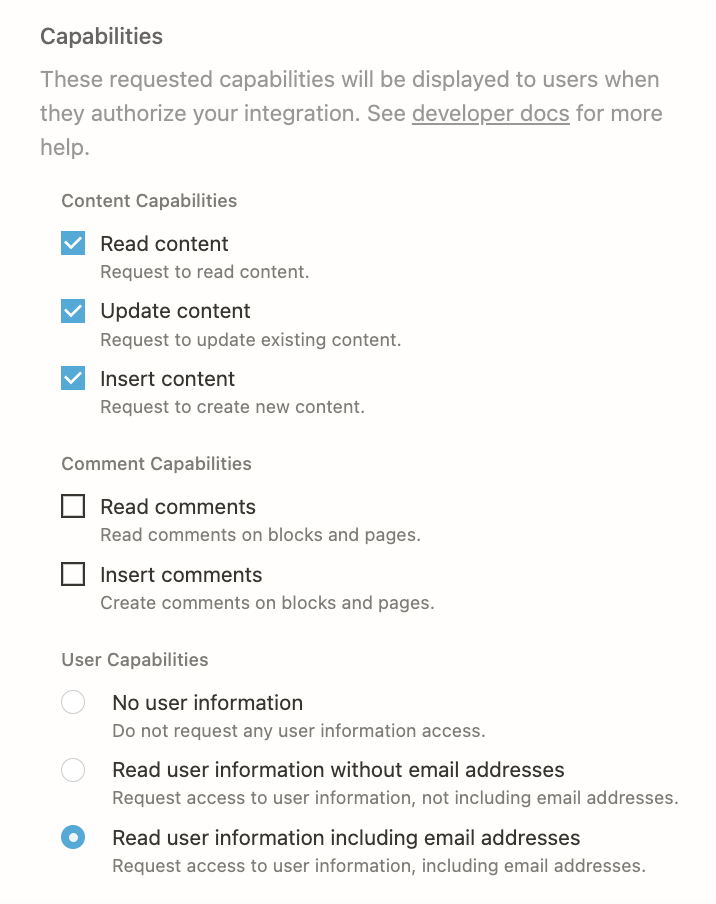Click the Insert content label
Viewport: 716px width, 904px height.
coord(167,378)
